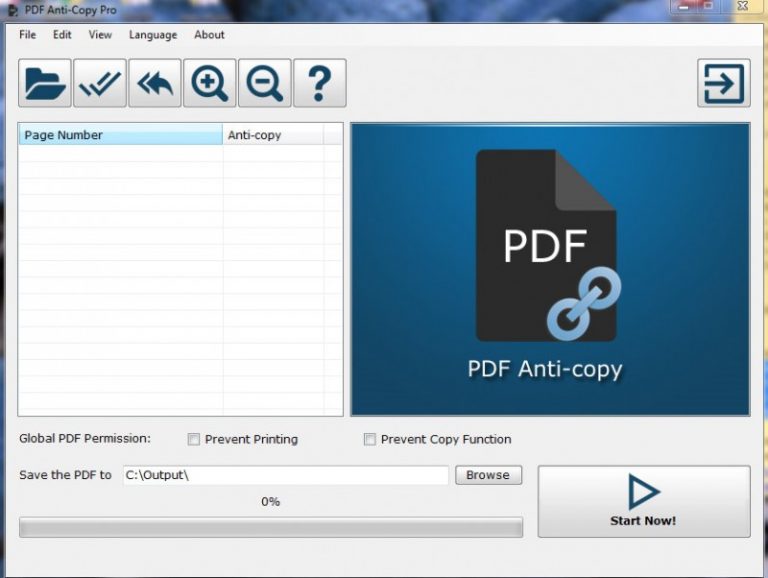The height and width of the screenshot is (578, 768).
Task: Focus the Save the PDF to path field
Action: (x=286, y=475)
